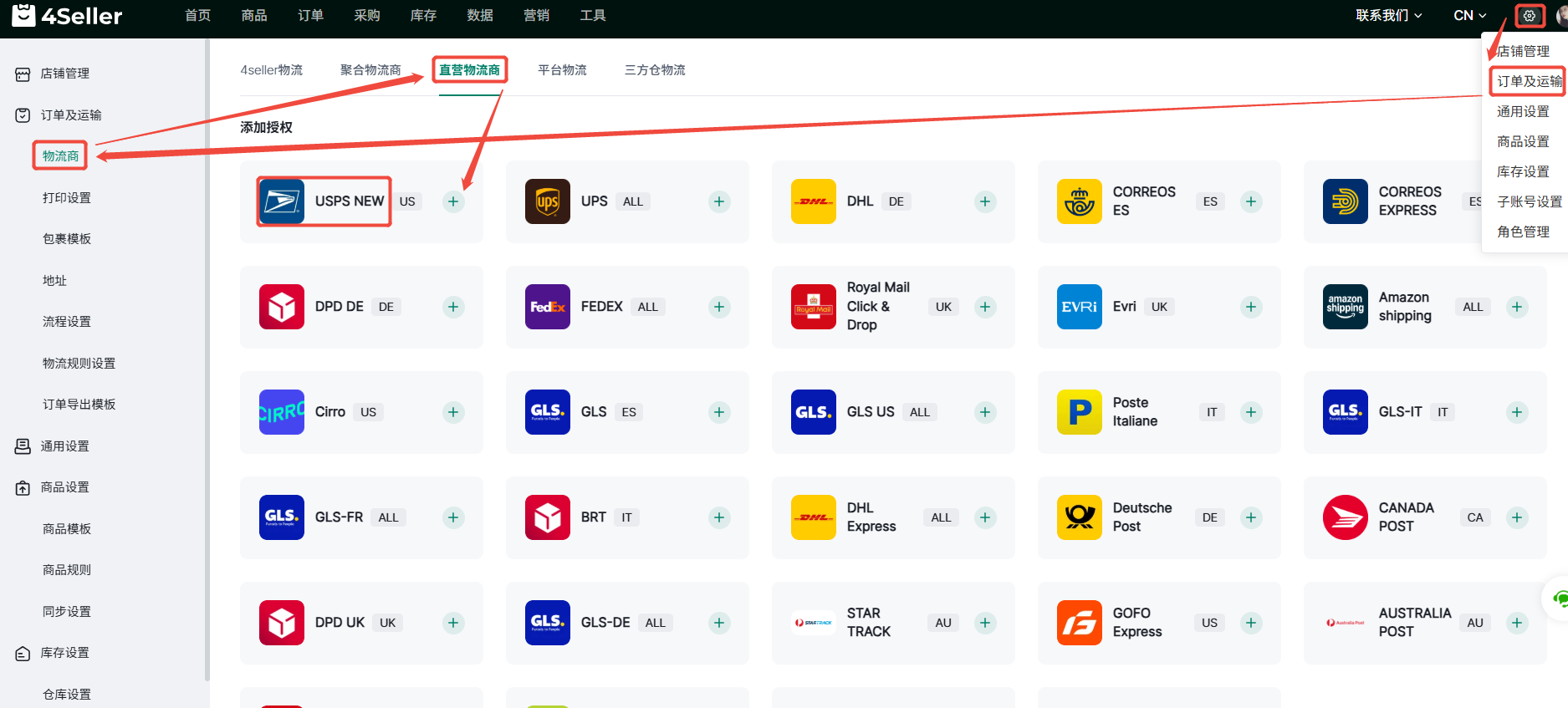1568x708 pixels.
Task: Click plus on DHL Express card
Action: pos(985,517)
